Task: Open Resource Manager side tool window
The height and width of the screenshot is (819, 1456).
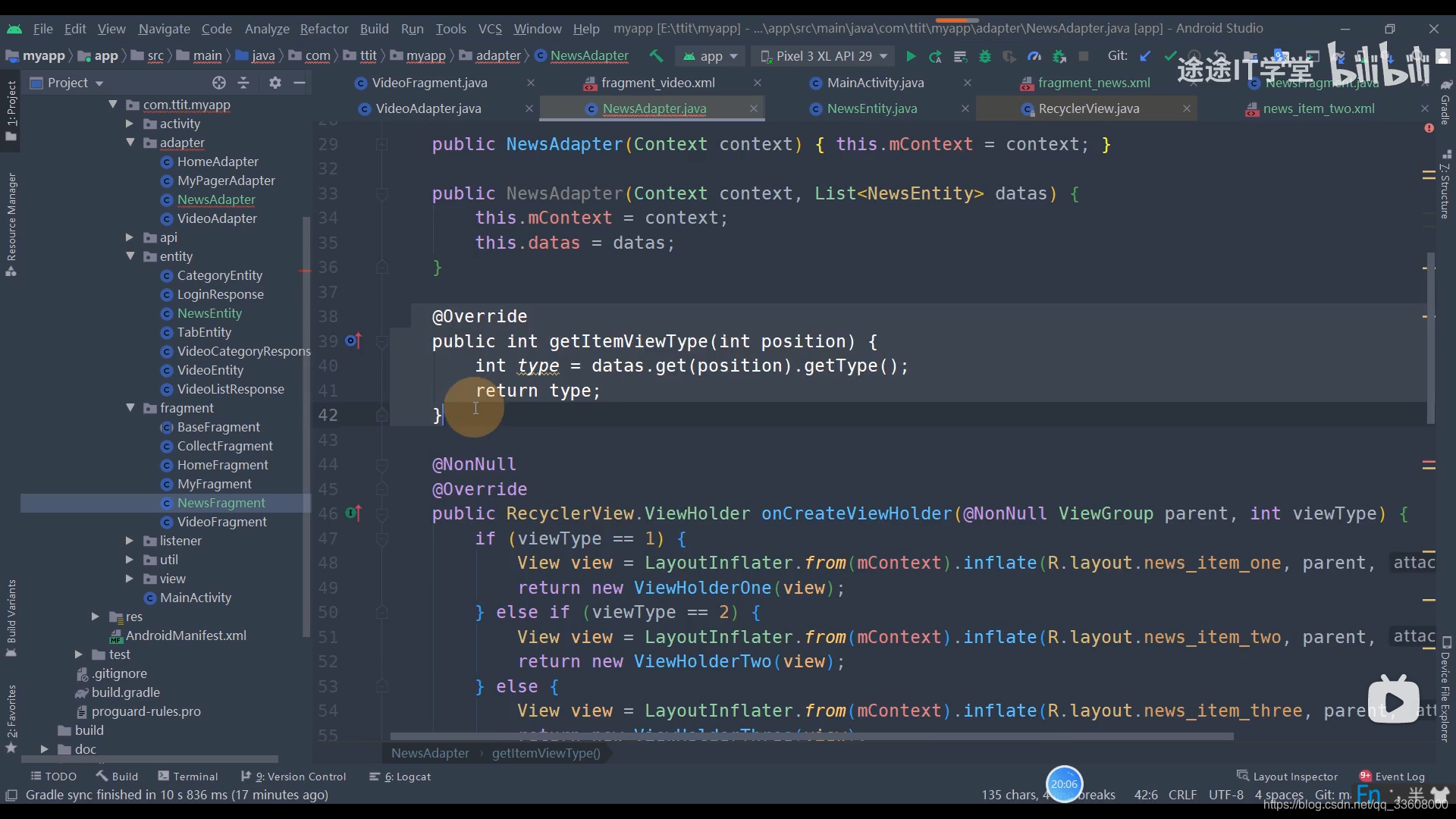Action: pos(11,224)
